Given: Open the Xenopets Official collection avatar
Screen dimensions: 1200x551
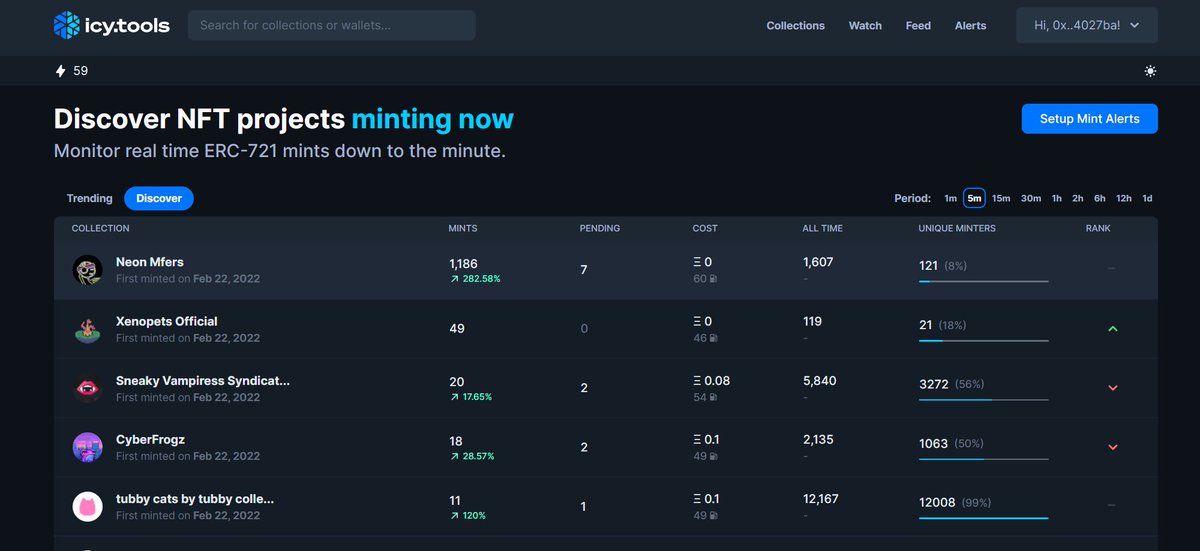Looking at the screenshot, I should (x=88, y=329).
